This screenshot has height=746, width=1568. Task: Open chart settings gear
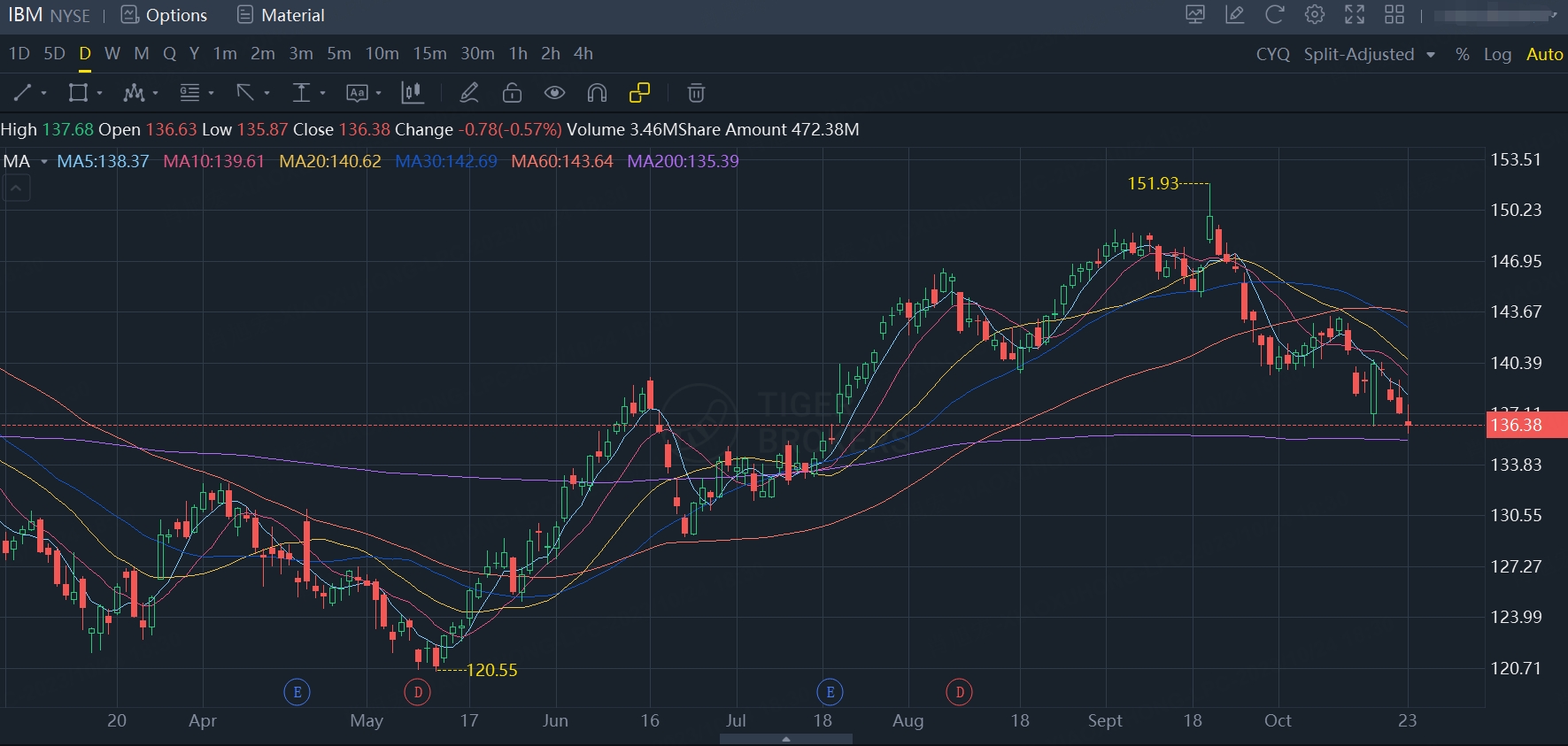[1314, 15]
